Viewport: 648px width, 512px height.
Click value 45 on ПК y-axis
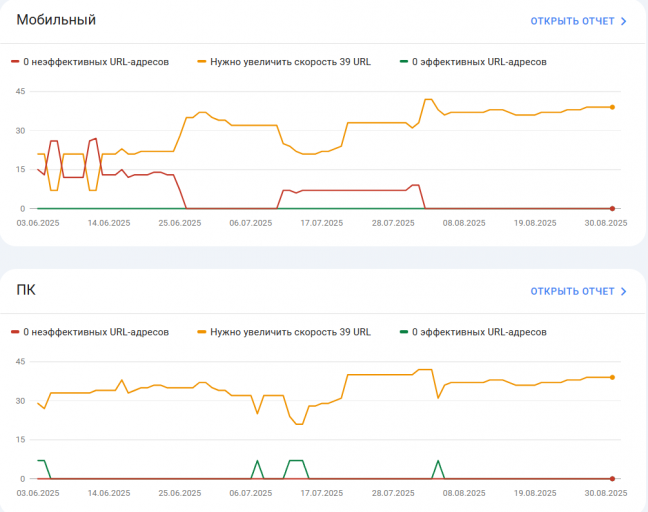[21, 362]
